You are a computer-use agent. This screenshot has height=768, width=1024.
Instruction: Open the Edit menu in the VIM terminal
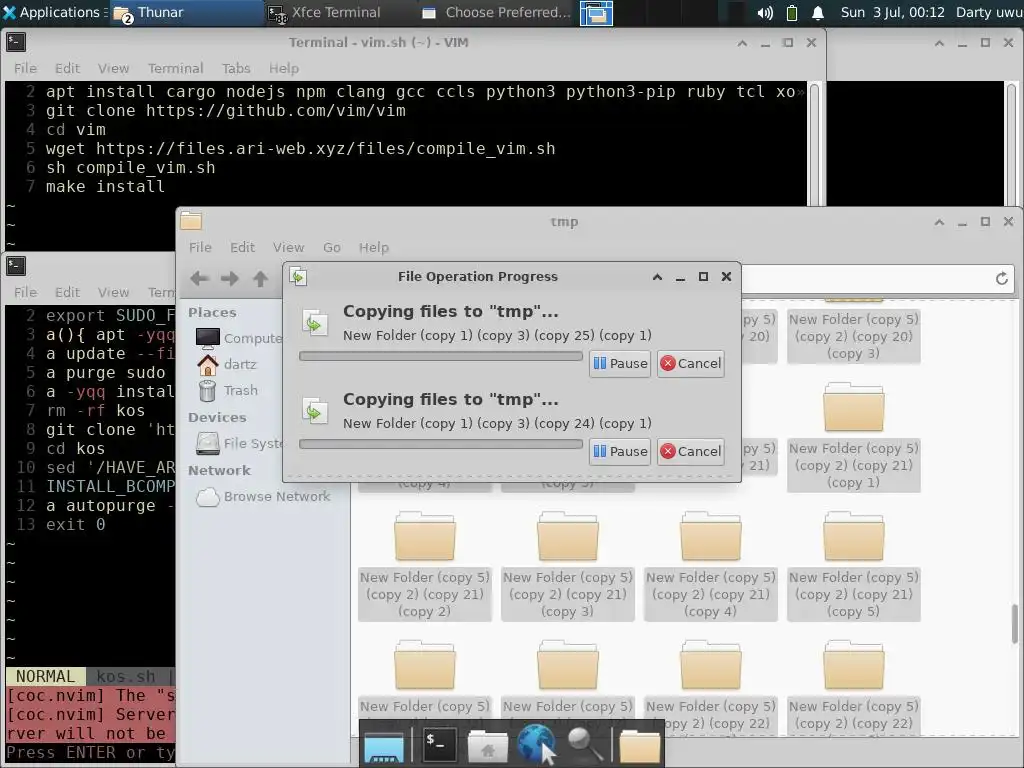tap(67, 68)
